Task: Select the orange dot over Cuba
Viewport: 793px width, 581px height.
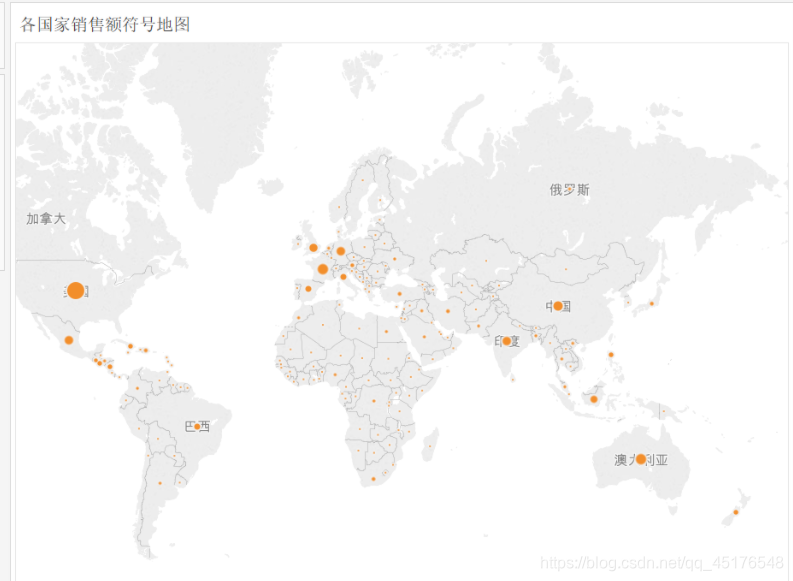Action: point(130,346)
